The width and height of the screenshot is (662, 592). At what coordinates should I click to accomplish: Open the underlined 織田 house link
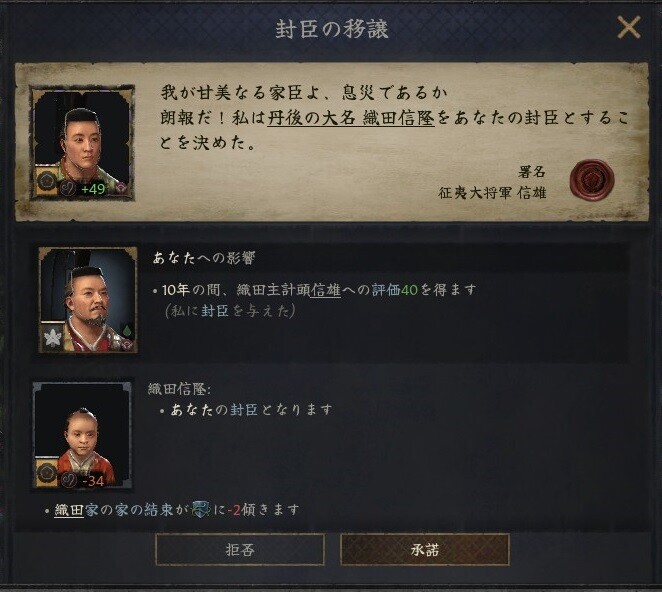pos(69,510)
